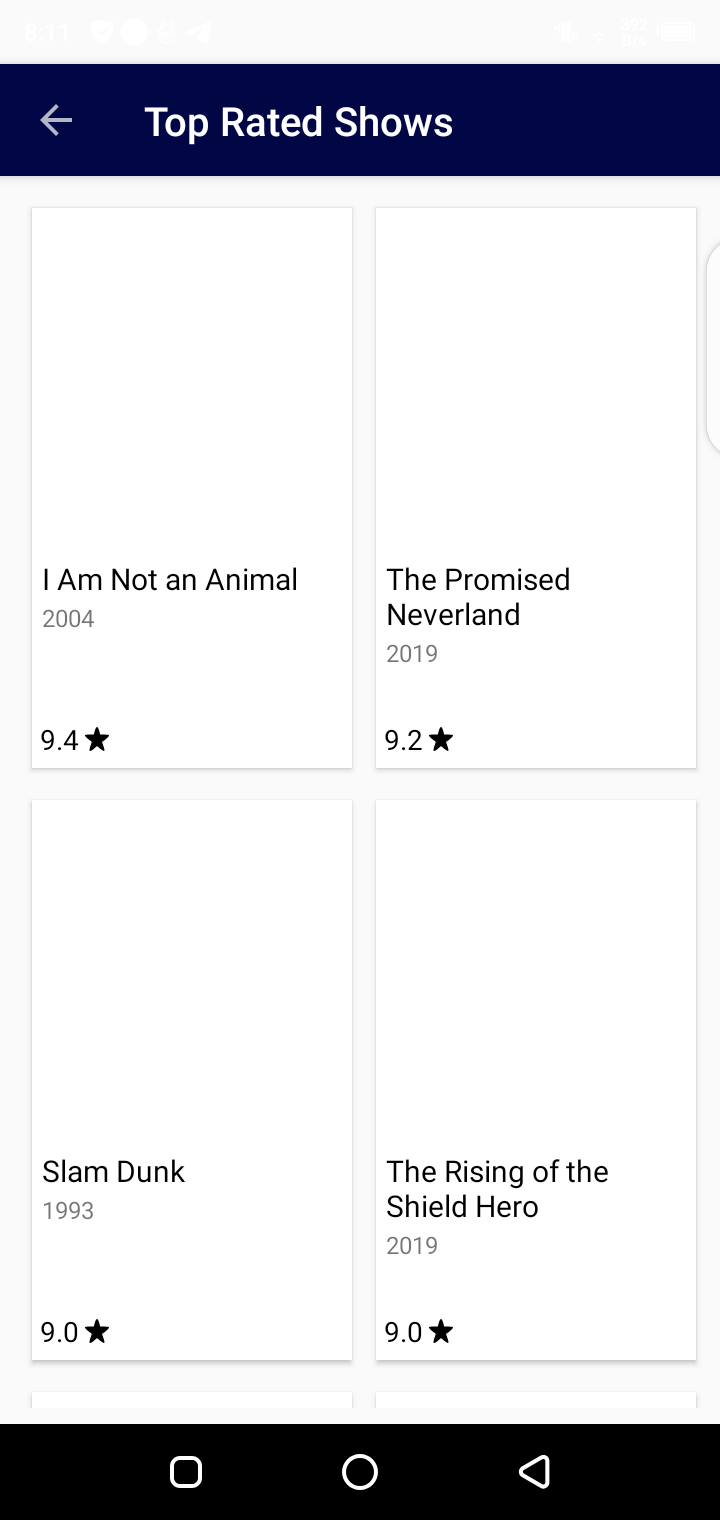Tap "The Rising of the Shield Hero" title
The image size is (720, 1520).
[x=497, y=1189]
